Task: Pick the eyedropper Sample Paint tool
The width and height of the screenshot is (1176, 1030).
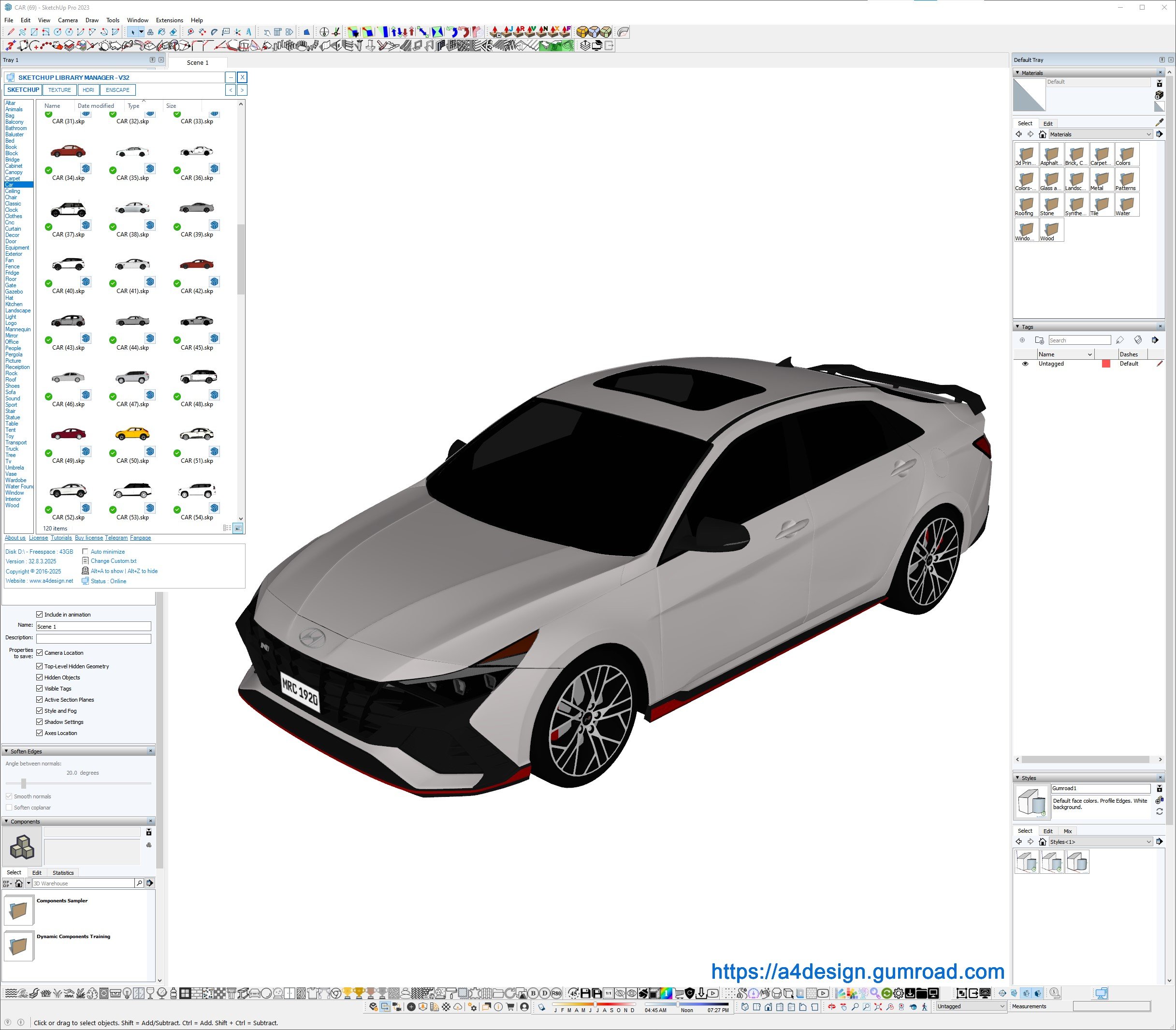Action: pyautogui.click(x=1160, y=122)
